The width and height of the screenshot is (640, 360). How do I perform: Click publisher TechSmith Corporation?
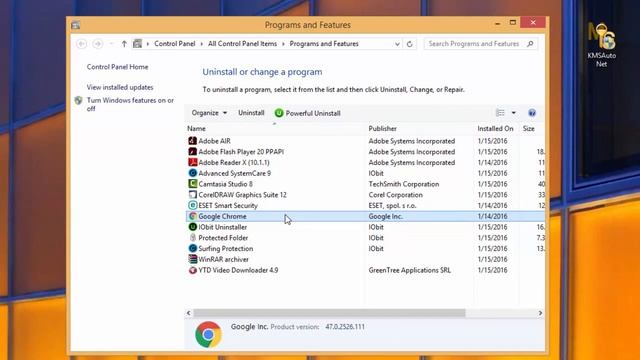coord(404,184)
